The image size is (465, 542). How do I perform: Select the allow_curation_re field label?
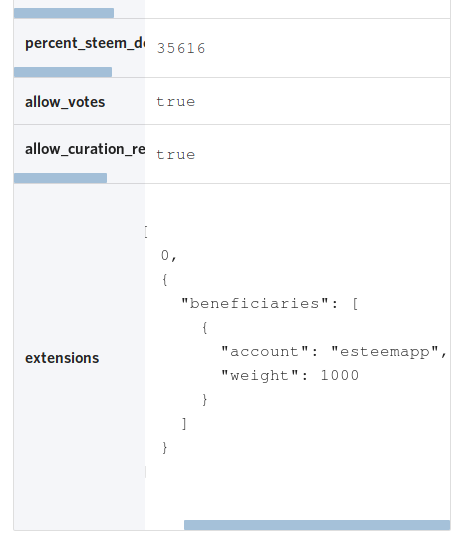[85, 149]
